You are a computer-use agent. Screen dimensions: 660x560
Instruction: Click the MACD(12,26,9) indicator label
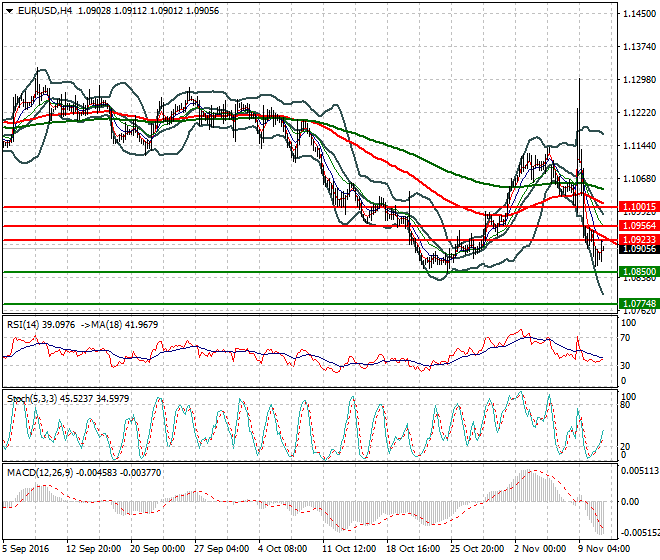[x=40, y=472]
